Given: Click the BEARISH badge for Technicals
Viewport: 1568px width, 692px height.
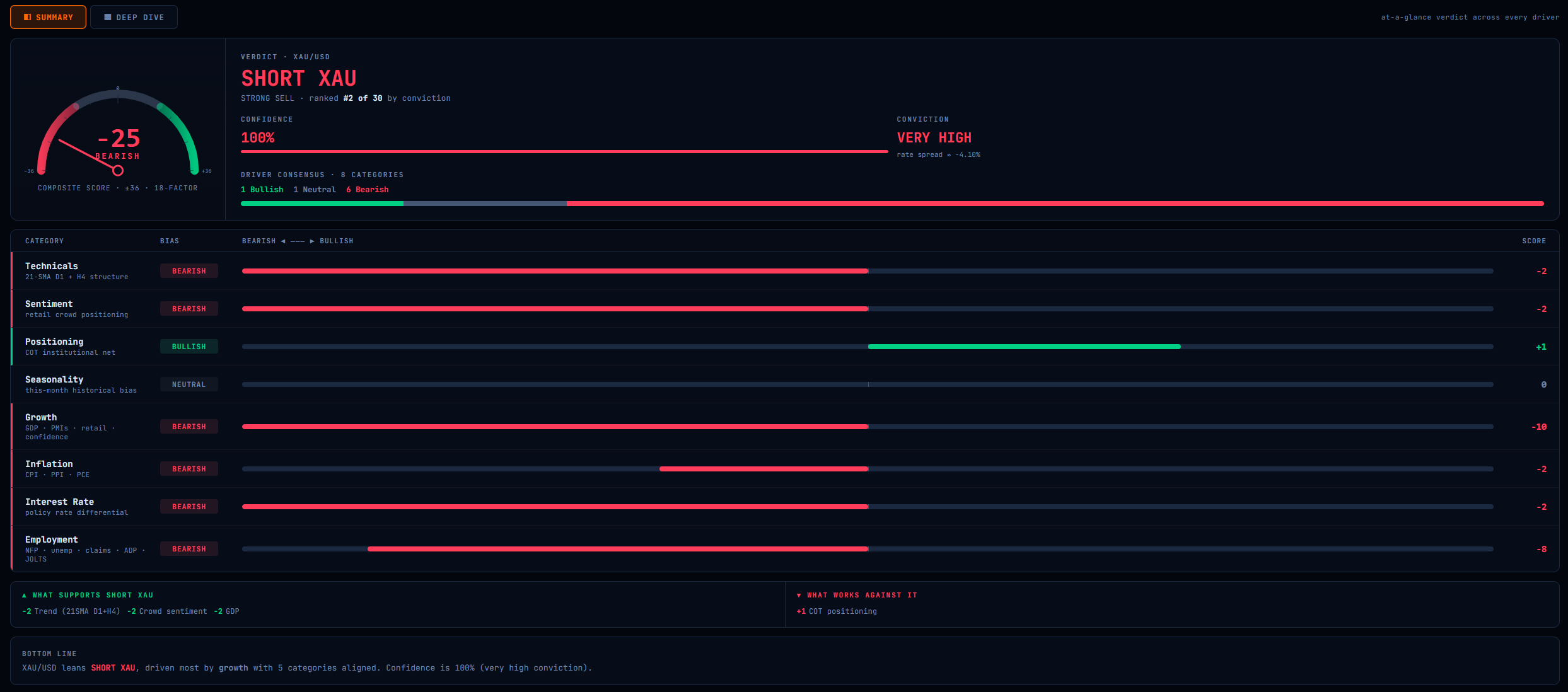Looking at the screenshot, I should (189, 271).
